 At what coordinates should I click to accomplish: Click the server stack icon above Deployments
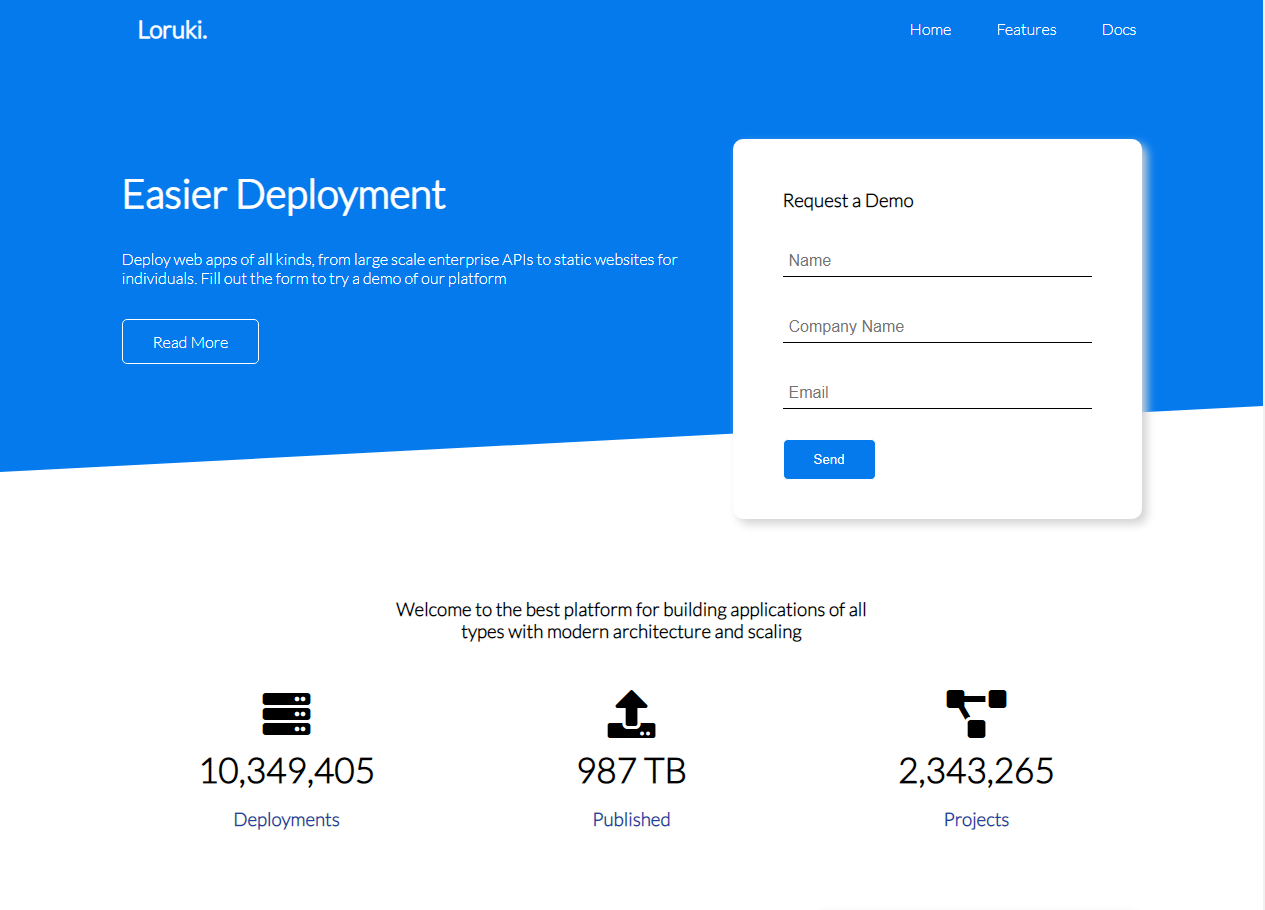pos(286,714)
